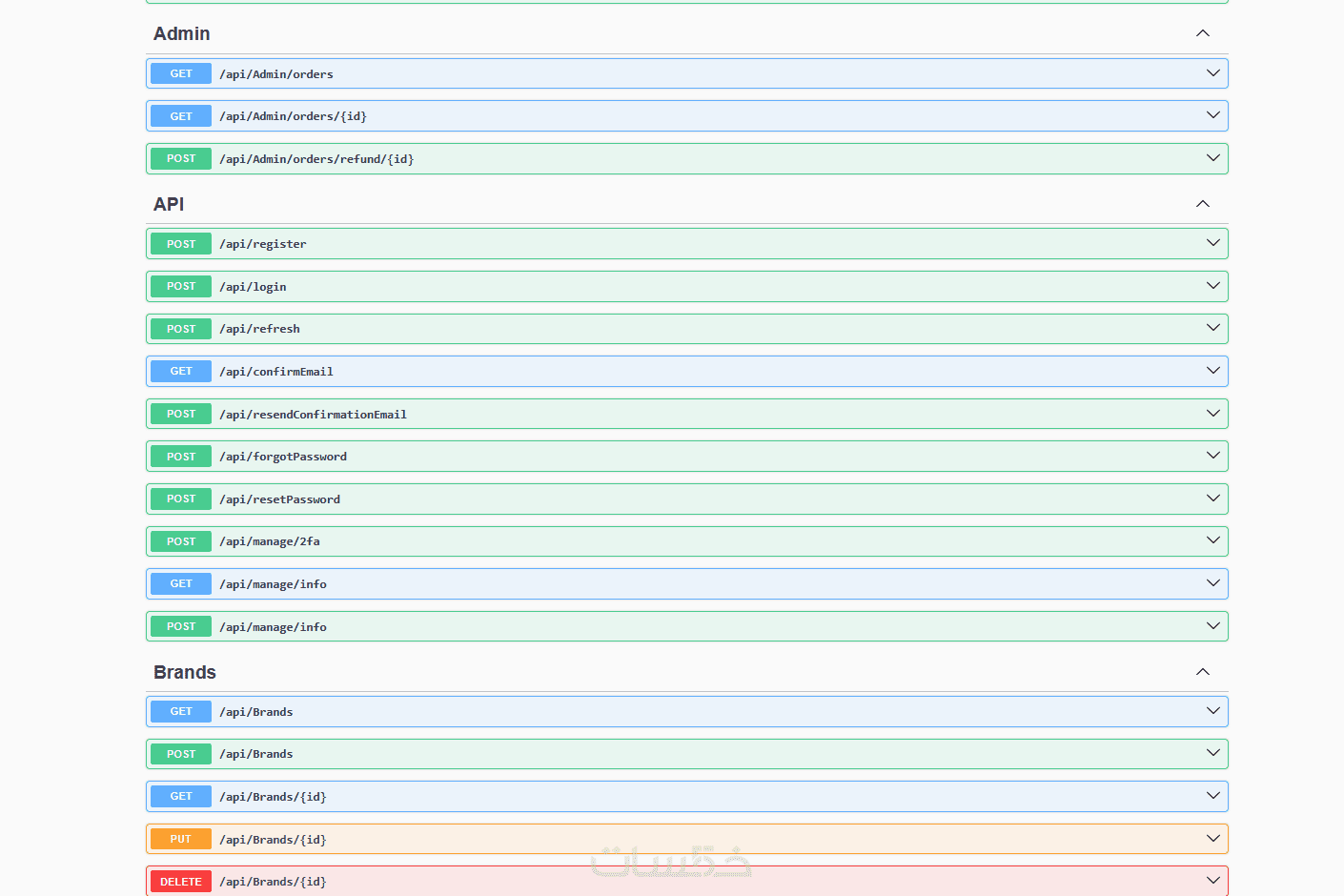Expand the GET /api/Admin/orders/{id} row arrow
The height and width of the screenshot is (896, 1344).
1213,115
